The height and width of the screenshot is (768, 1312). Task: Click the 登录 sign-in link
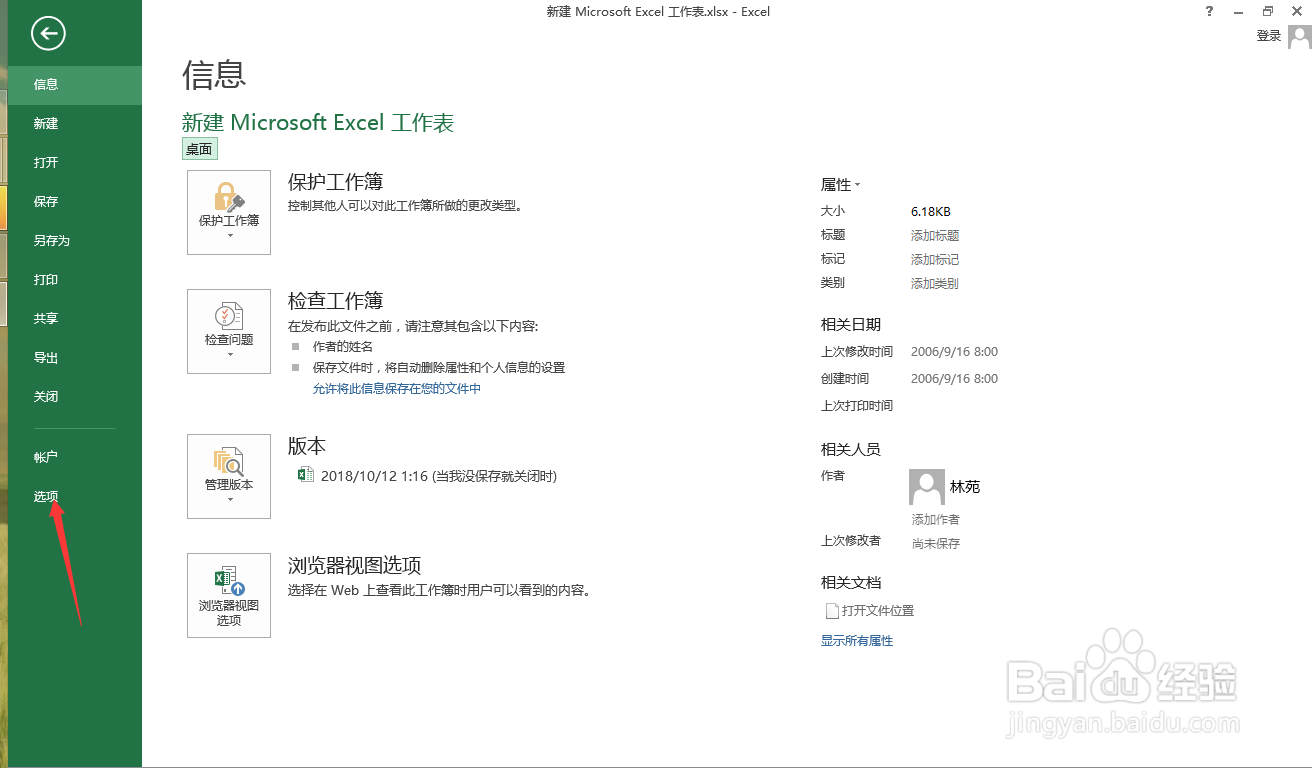coord(1269,36)
